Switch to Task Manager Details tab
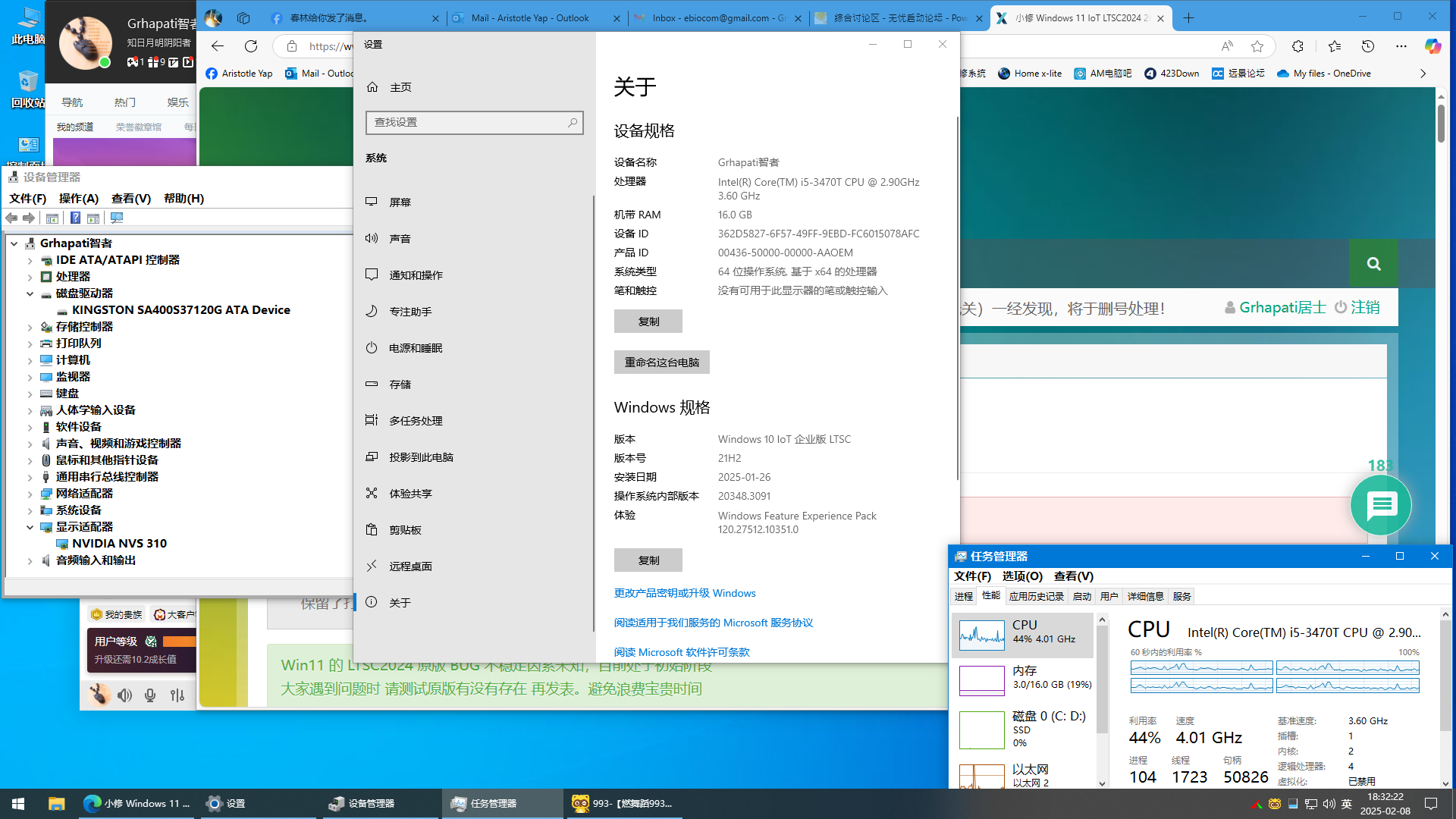 coord(1145,597)
